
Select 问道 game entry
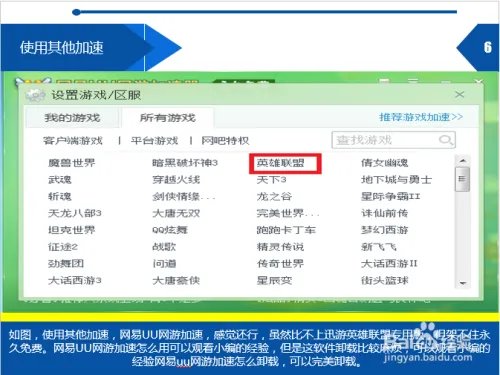164,264
